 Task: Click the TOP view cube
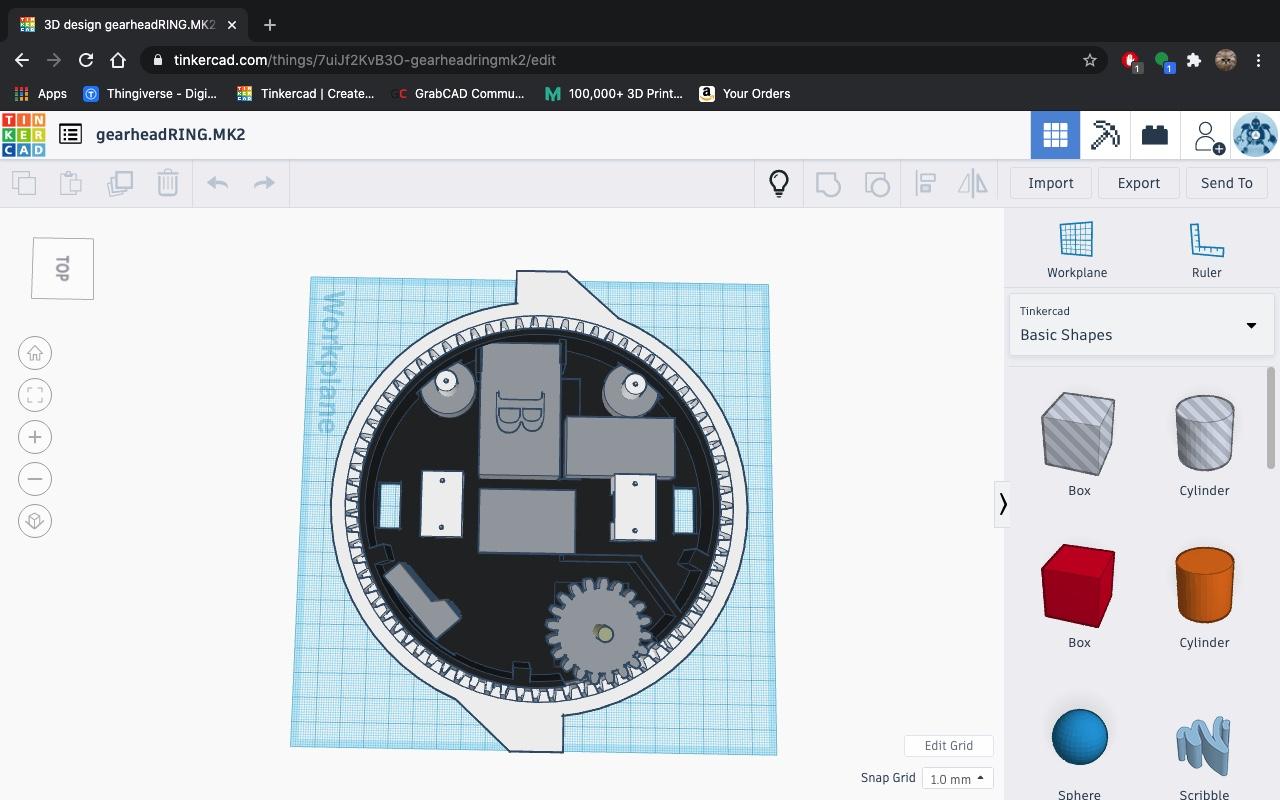point(62,268)
